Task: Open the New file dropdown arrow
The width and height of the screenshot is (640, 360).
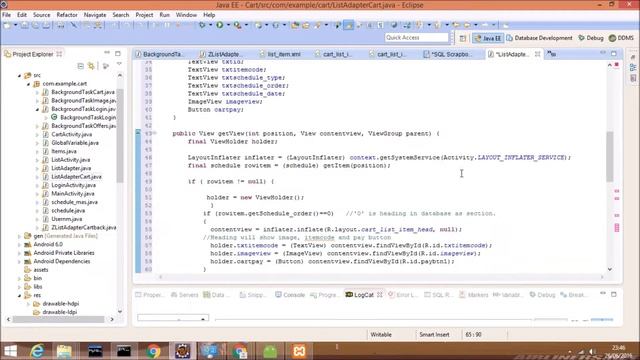Action: pyautogui.click(x=15, y=25)
